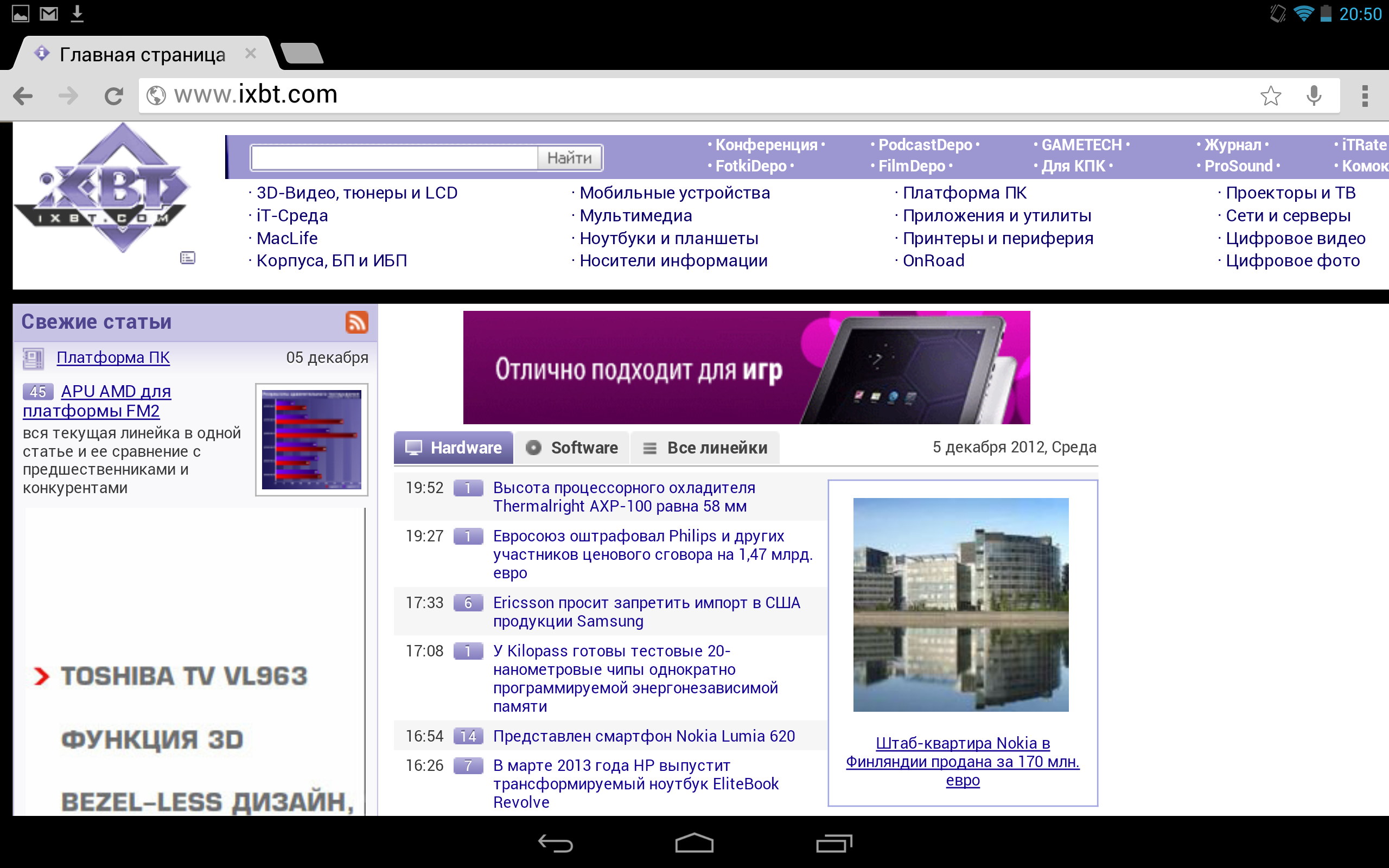Switch to the Software news tab
This screenshot has width=1389, height=868.
(x=572, y=448)
